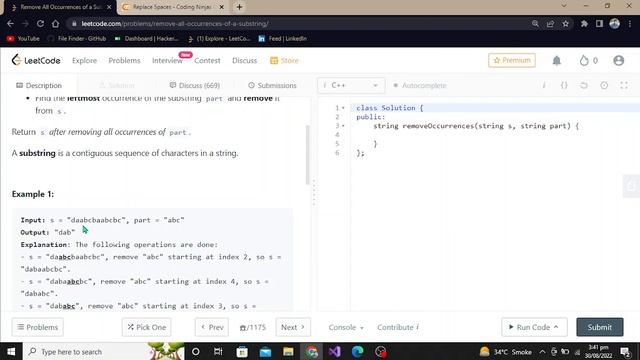The width and height of the screenshot is (640, 360).
Task: Open the weather widget 34°C Smoke
Action: pyautogui.click(x=506, y=351)
